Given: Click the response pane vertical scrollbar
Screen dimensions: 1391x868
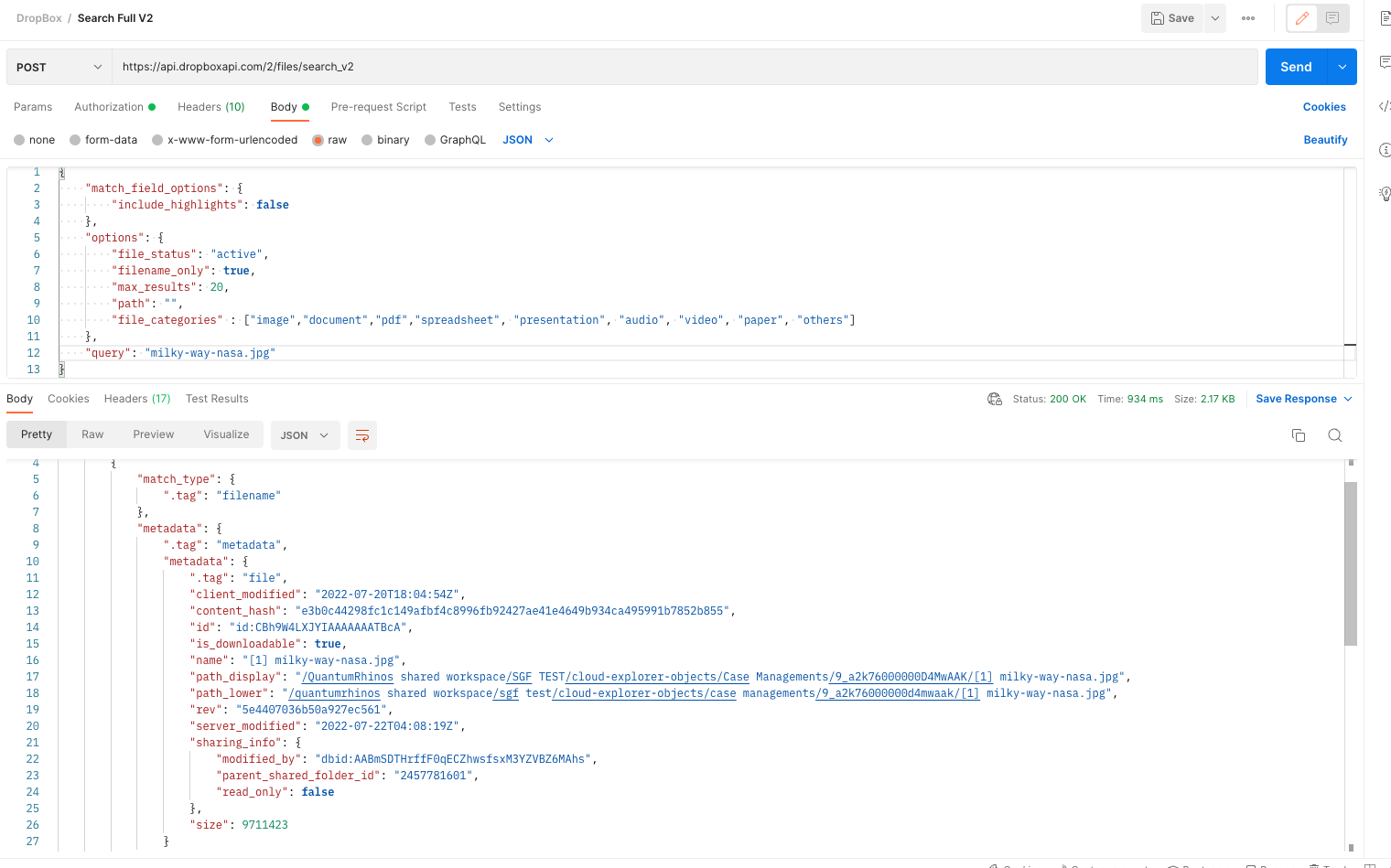Looking at the screenshot, I should (1351, 563).
